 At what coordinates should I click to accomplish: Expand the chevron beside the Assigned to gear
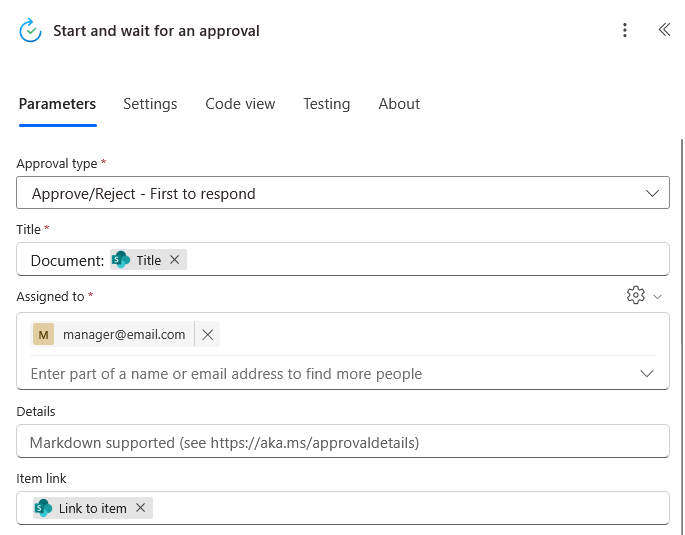click(x=657, y=297)
